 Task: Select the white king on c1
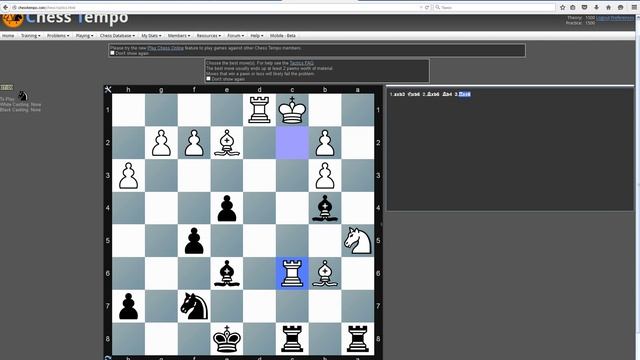pyautogui.click(x=292, y=110)
